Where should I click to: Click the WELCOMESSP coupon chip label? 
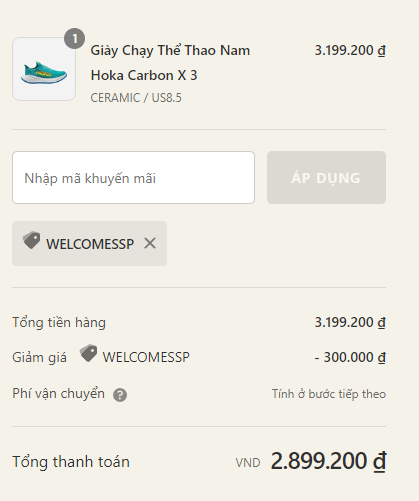pyautogui.click(x=90, y=244)
